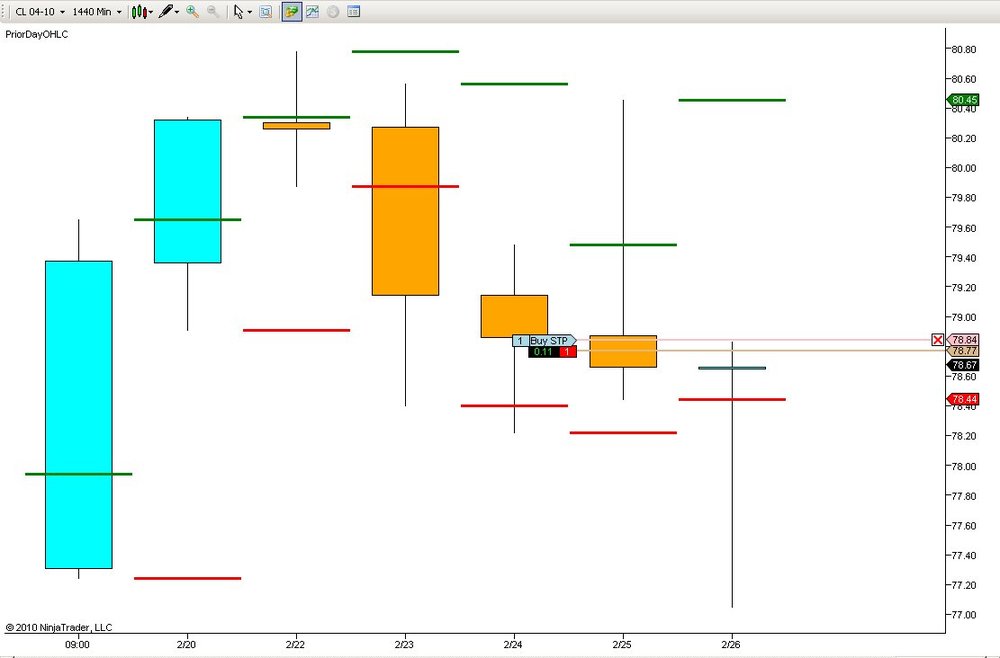Click the 77.00 price axis label

[964, 615]
